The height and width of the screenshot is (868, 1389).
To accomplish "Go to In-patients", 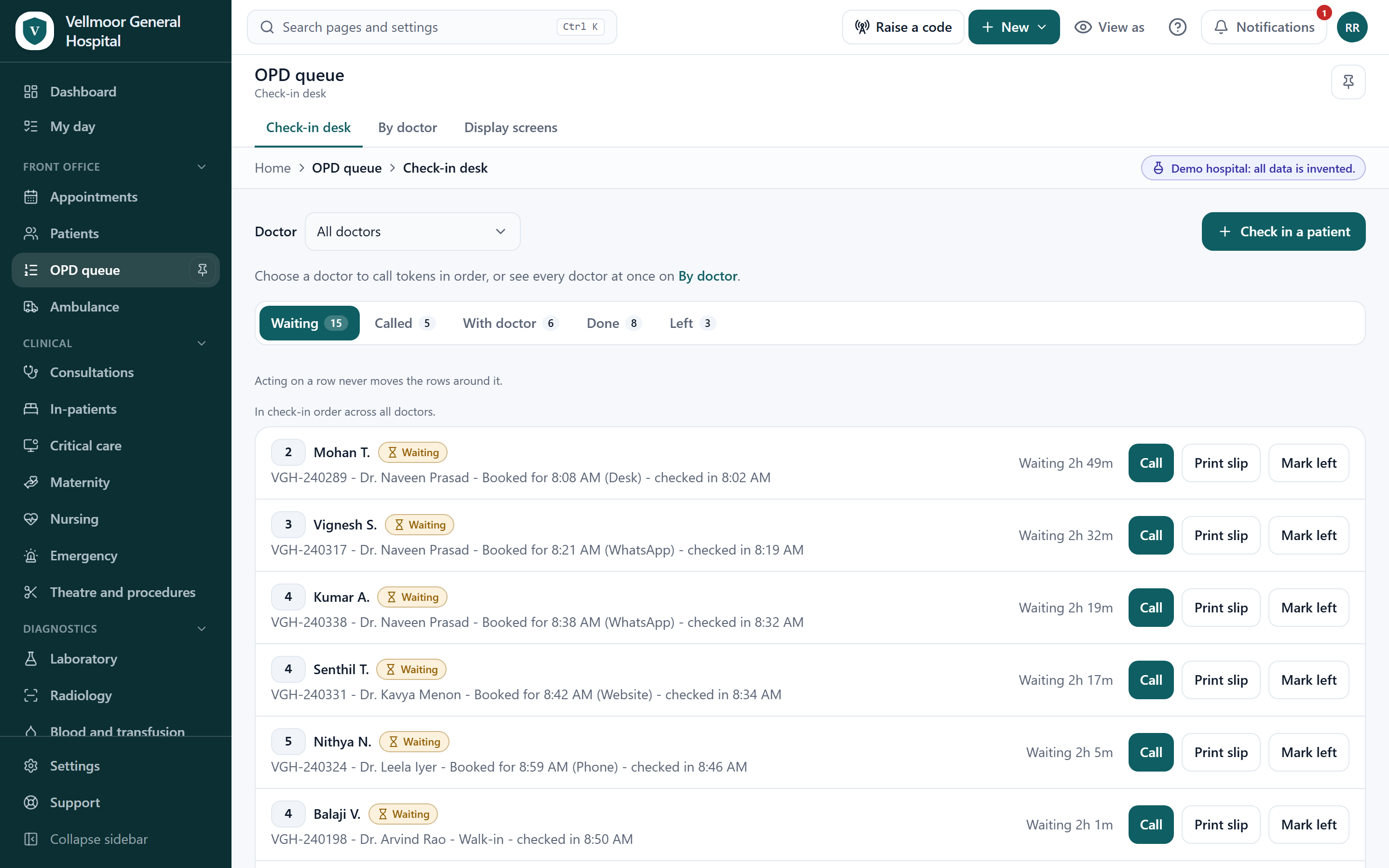I will pos(115,409).
